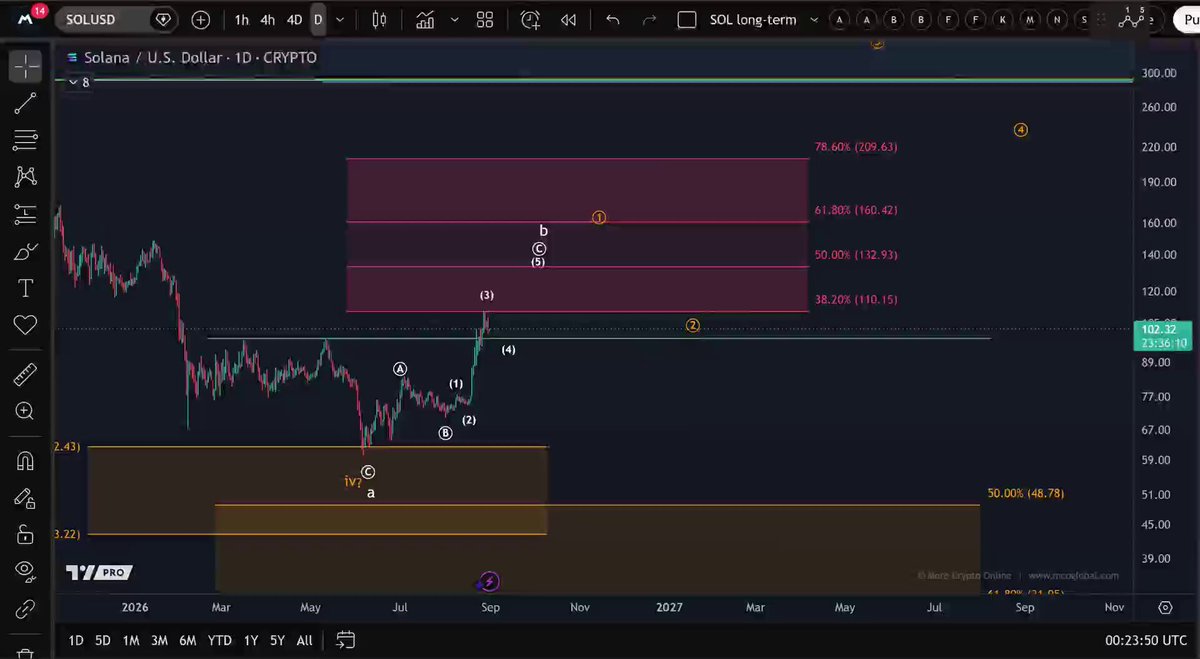Viewport: 1200px width, 659px height.
Task: Open the Indicators panel
Action: click(425, 20)
